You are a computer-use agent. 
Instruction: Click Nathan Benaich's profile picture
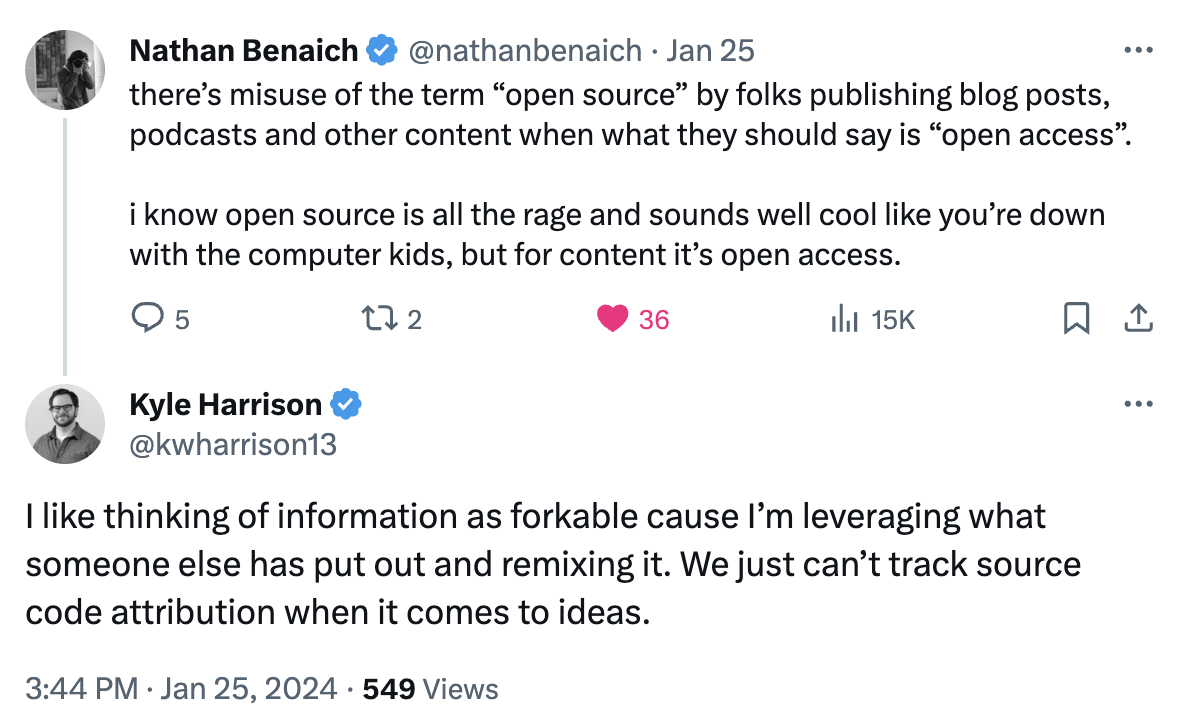click(65, 69)
